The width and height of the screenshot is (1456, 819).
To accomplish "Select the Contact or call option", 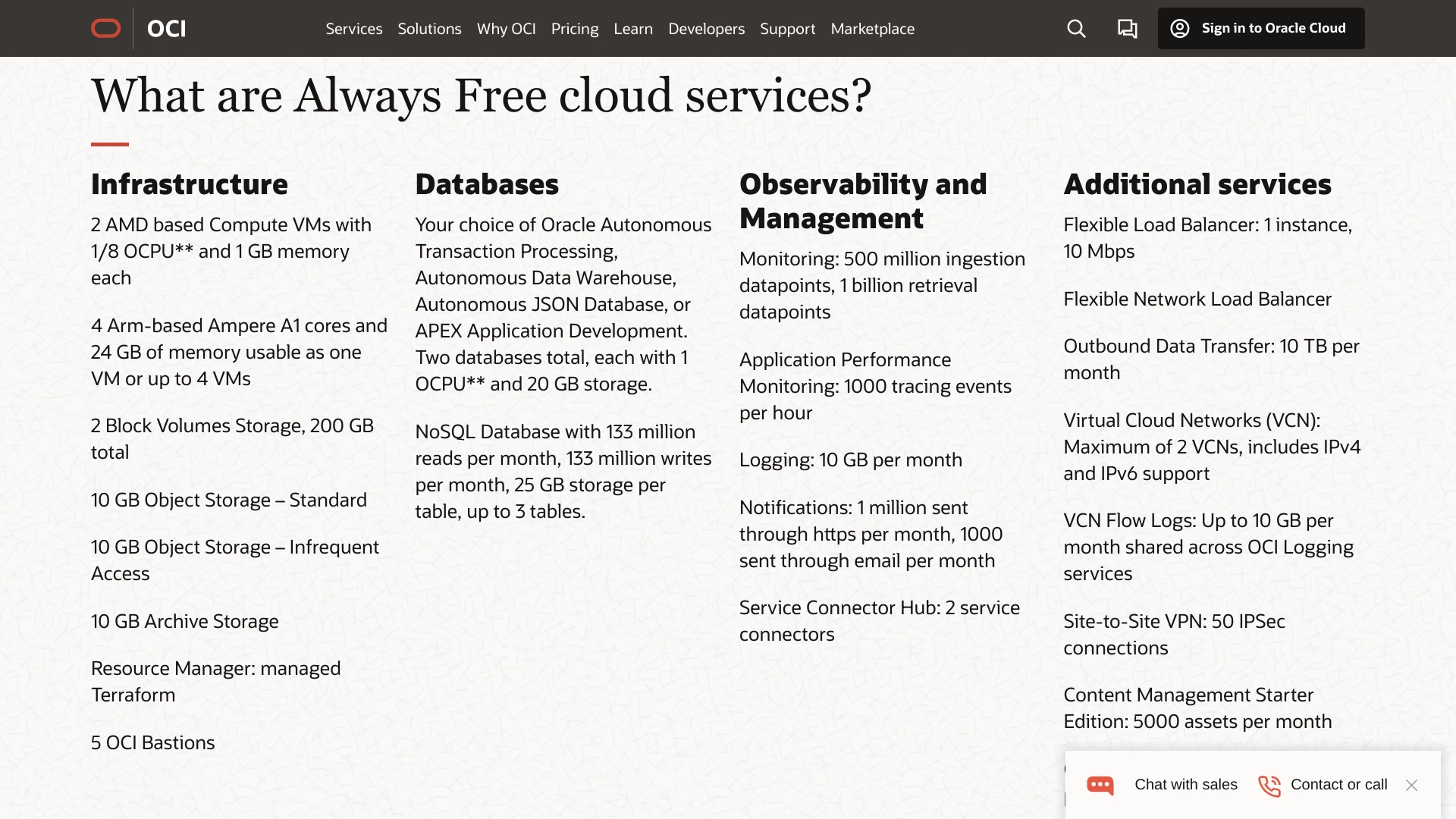I will pyautogui.click(x=1338, y=786).
